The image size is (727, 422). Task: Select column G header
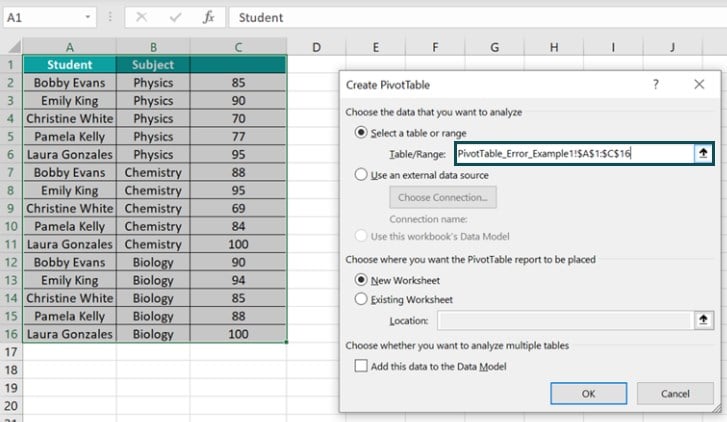pyautogui.click(x=494, y=47)
